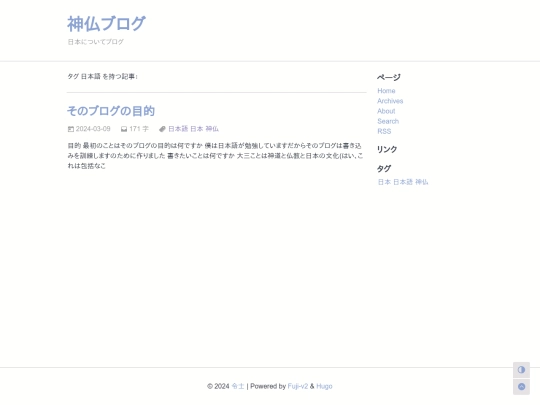The width and height of the screenshot is (540, 405).
Task: Select the 日本 tag in post metadata
Action: click(x=197, y=129)
